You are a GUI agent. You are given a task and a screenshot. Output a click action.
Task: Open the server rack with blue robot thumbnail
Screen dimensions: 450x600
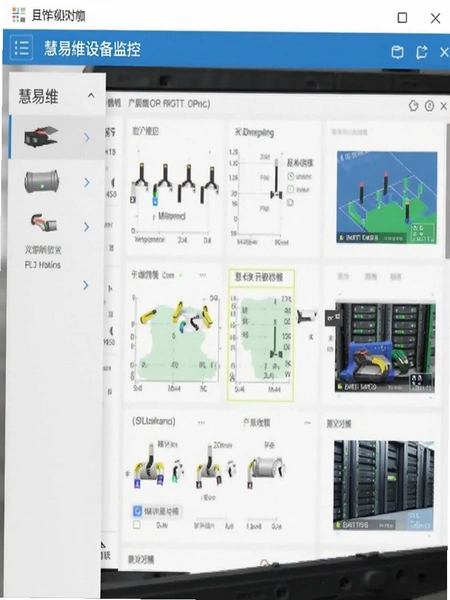385,347
